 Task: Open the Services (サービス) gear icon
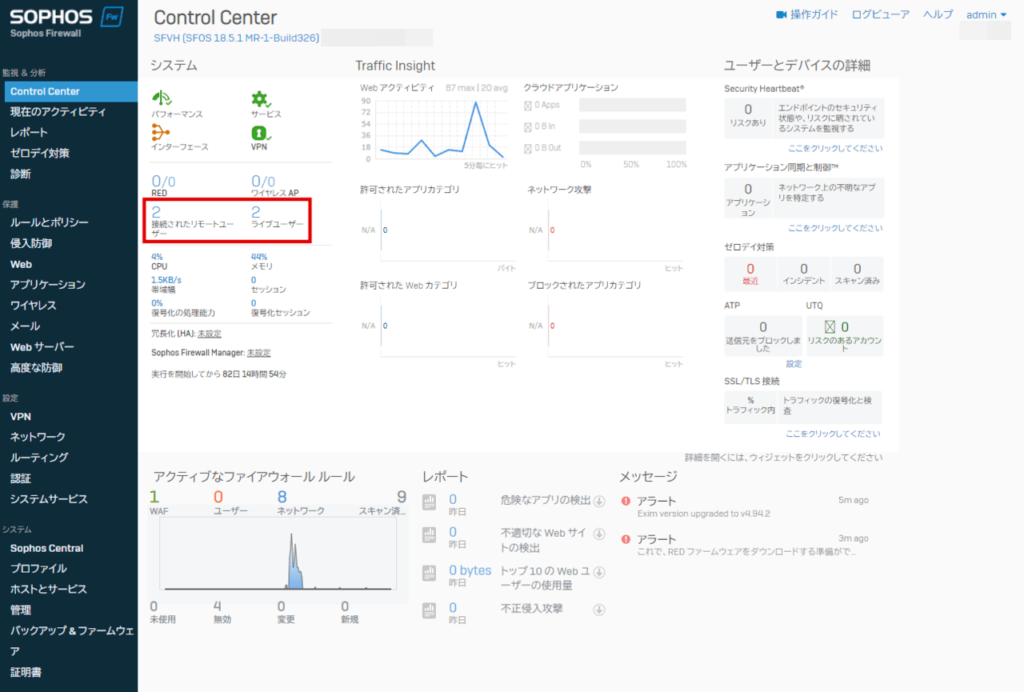coord(261,99)
